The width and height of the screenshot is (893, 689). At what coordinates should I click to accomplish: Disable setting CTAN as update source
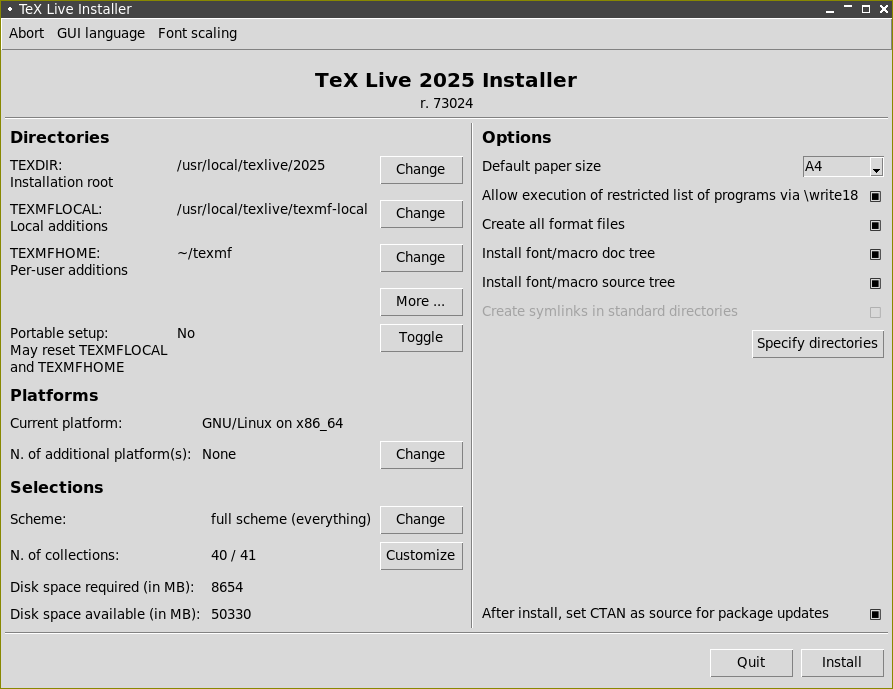tap(875, 614)
